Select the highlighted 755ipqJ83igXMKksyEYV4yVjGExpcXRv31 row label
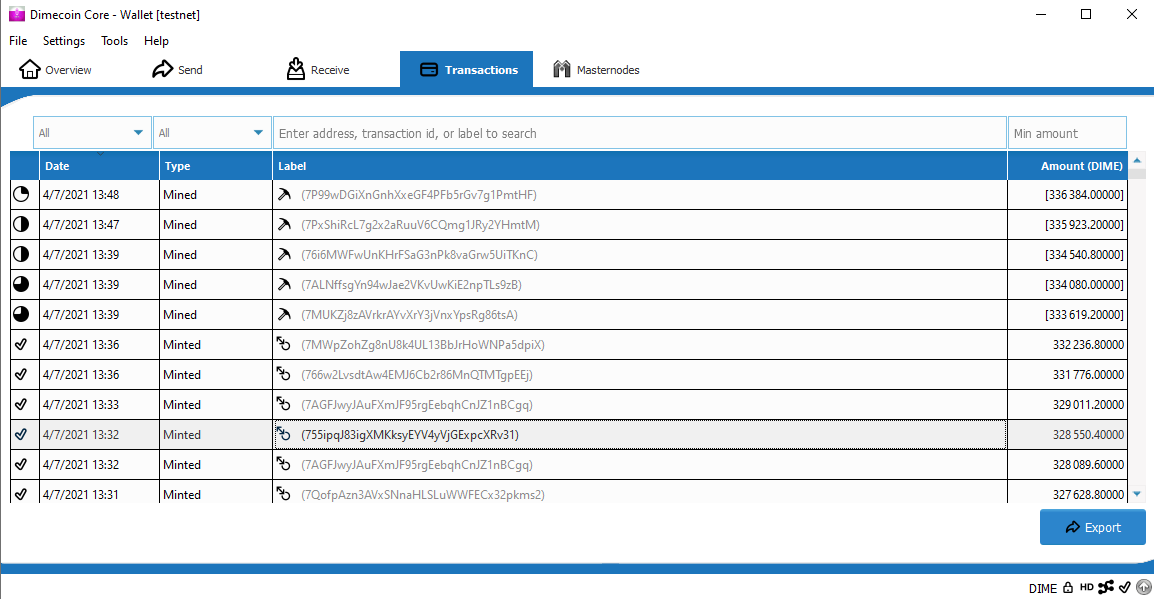The width and height of the screenshot is (1154, 599). pyautogui.click(x=410, y=435)
